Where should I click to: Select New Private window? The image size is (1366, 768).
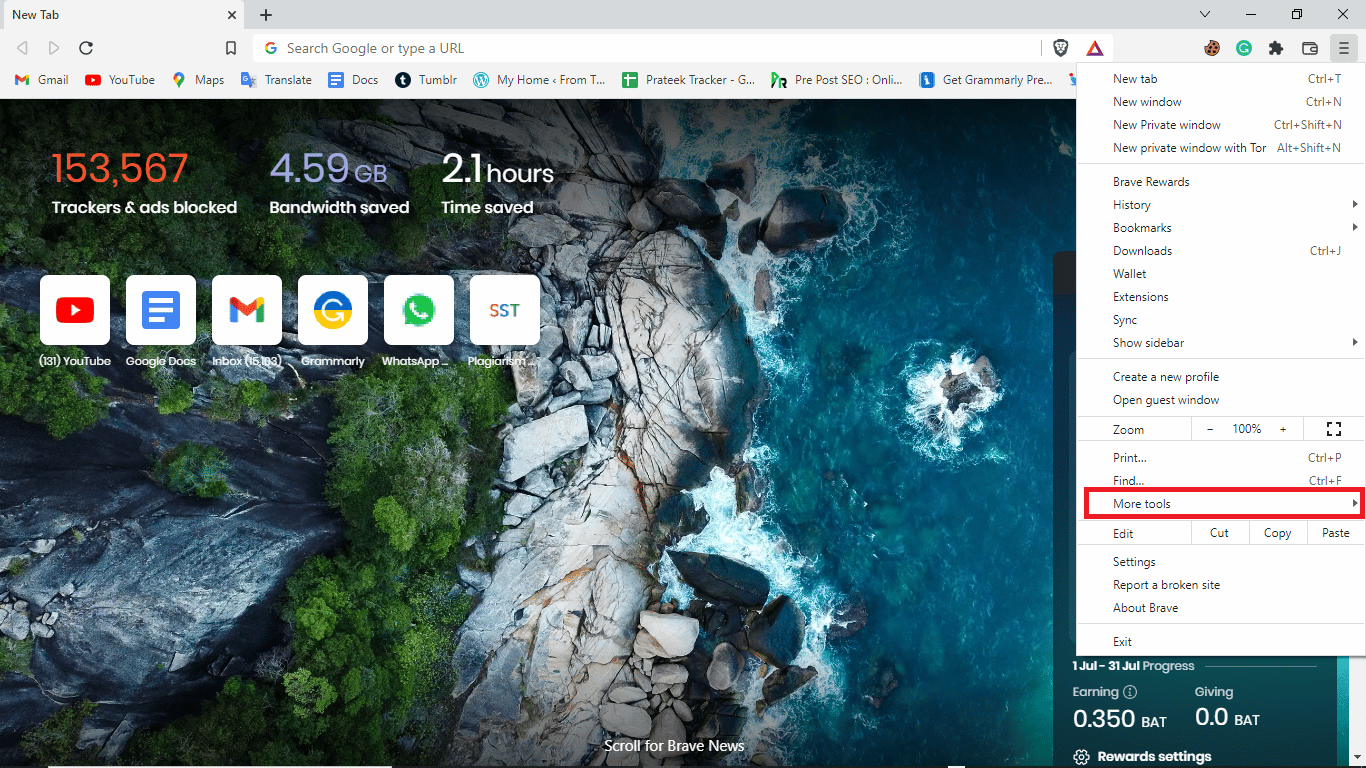[1221, 125]
